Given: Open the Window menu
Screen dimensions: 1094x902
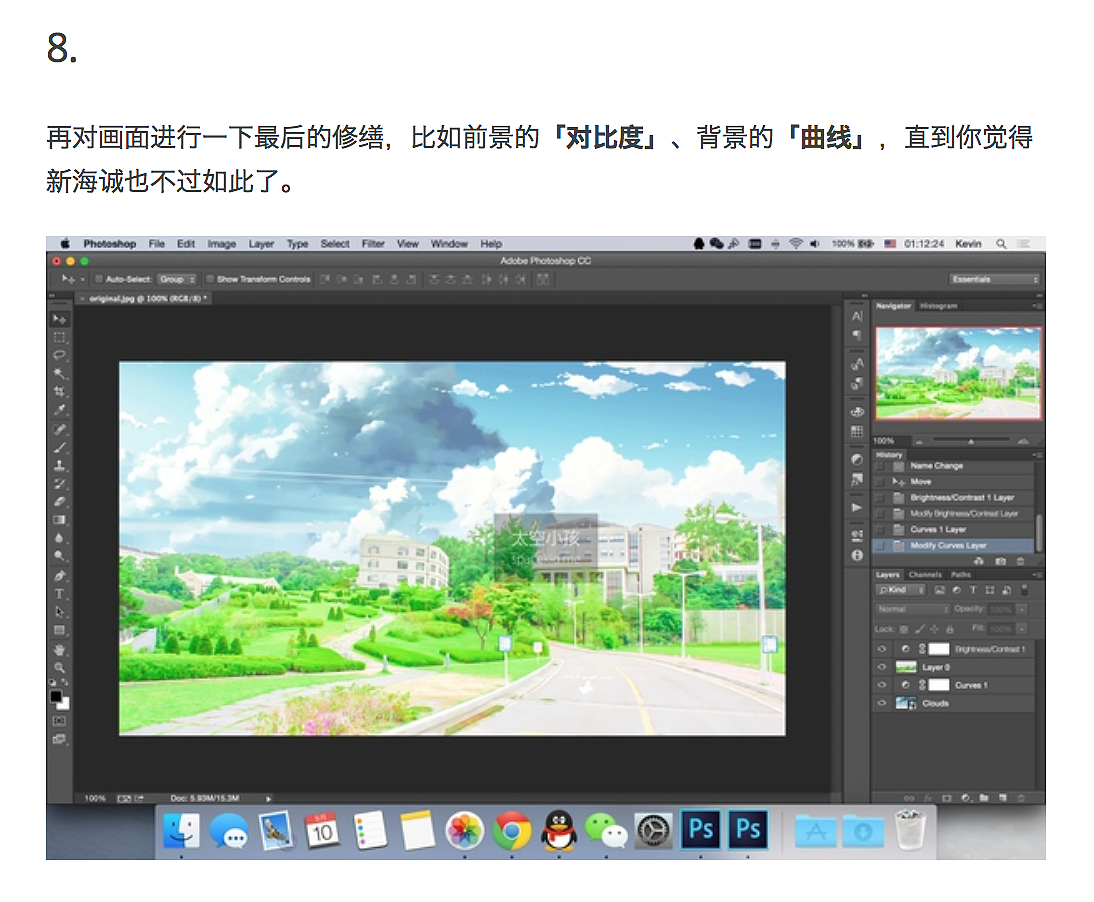Looking at the screenshot, I should coord(449,243).
